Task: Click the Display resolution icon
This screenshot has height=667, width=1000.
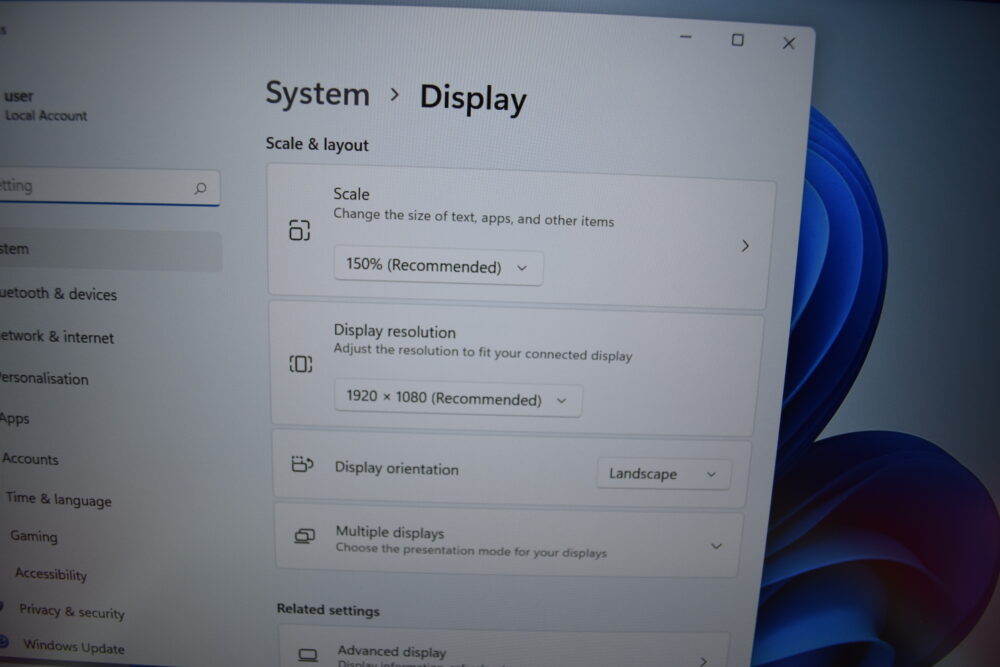Action: [300, 364]
